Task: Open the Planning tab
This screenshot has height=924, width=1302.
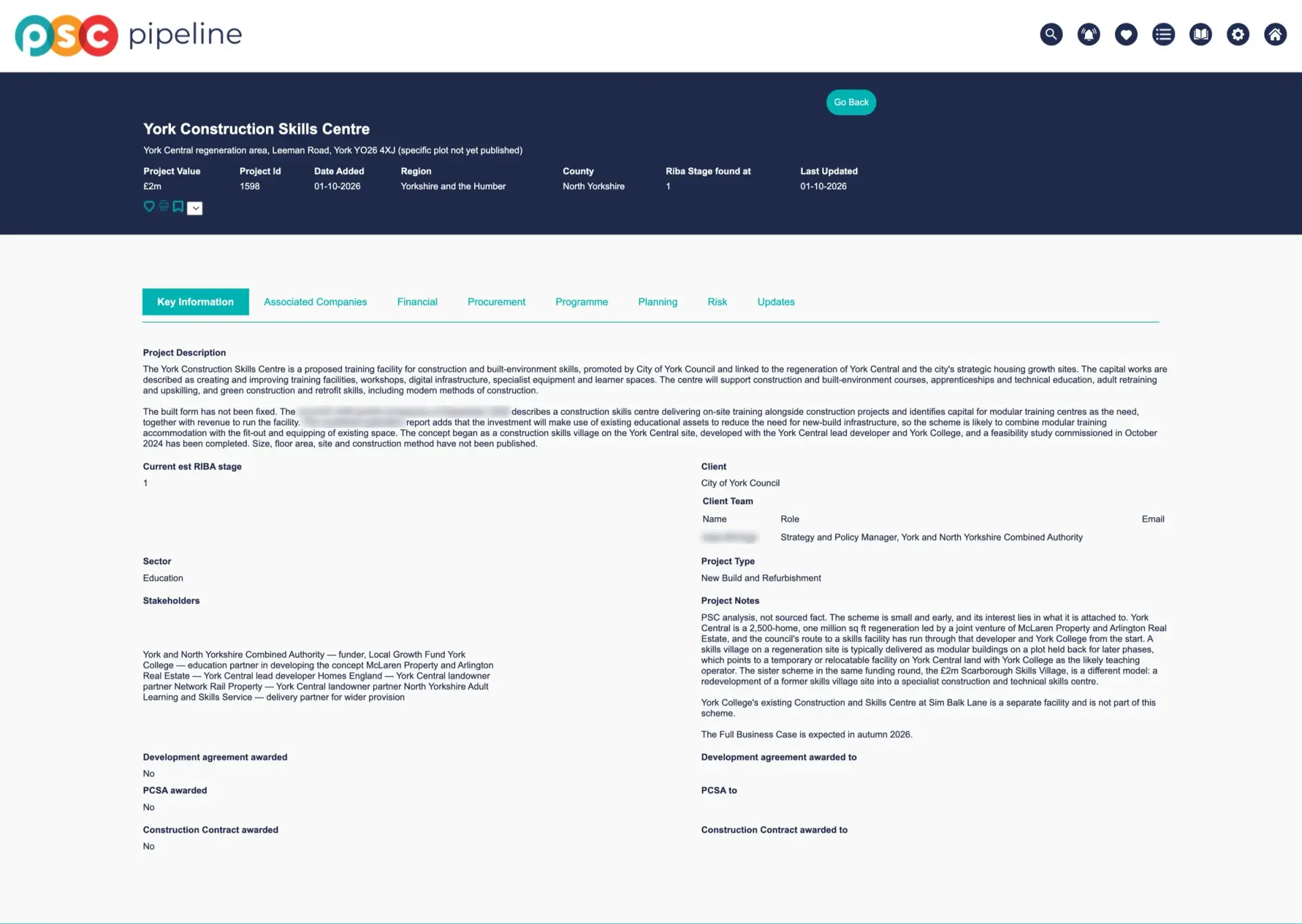Action: (658, 302)
